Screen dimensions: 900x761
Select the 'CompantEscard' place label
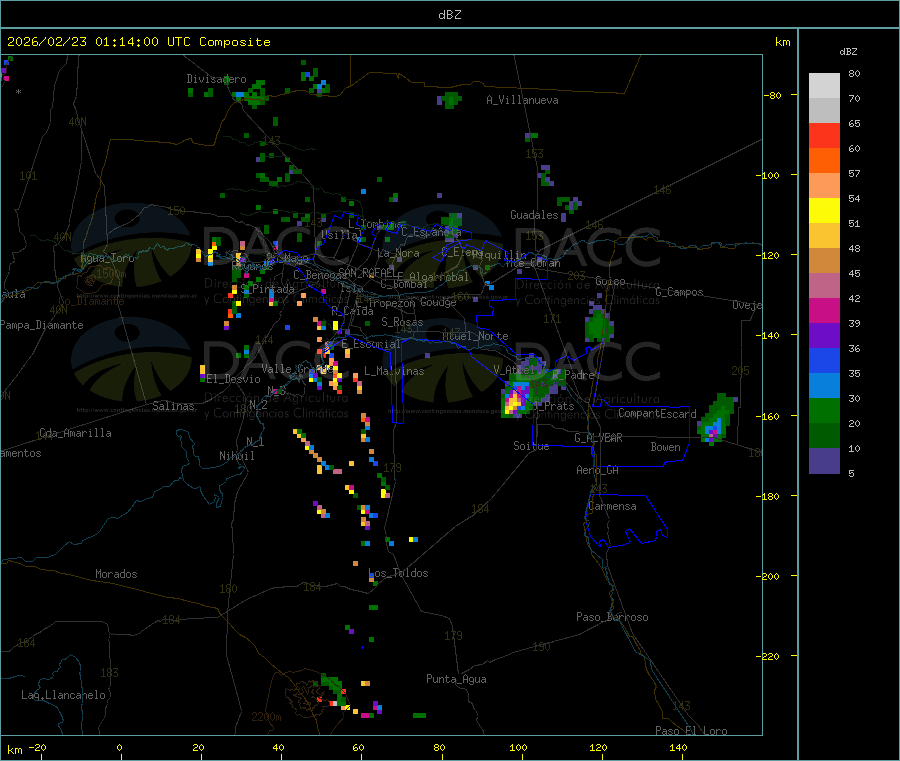[657, 413]
